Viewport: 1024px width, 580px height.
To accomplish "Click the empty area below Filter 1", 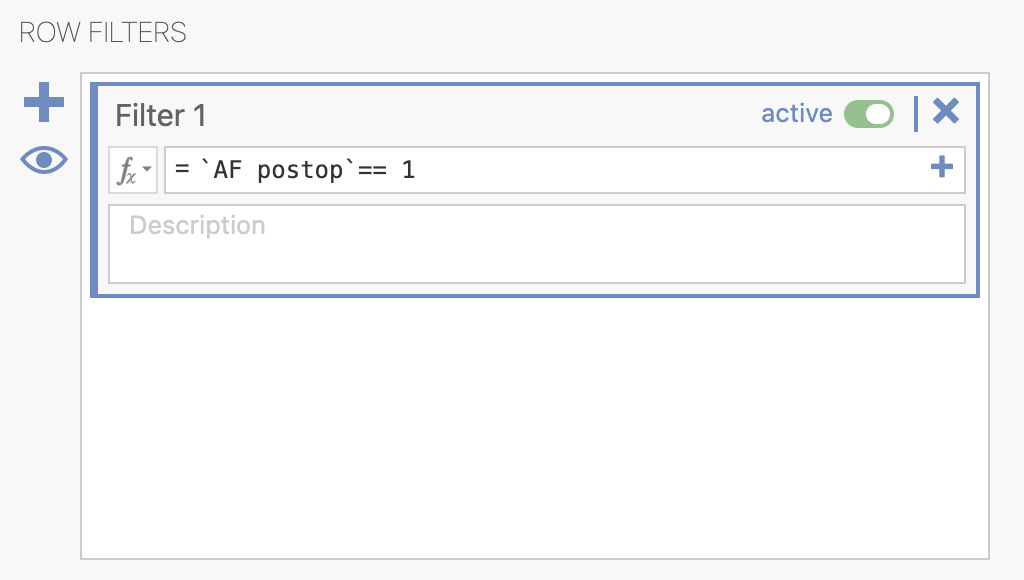I will (x=535, y=428).
